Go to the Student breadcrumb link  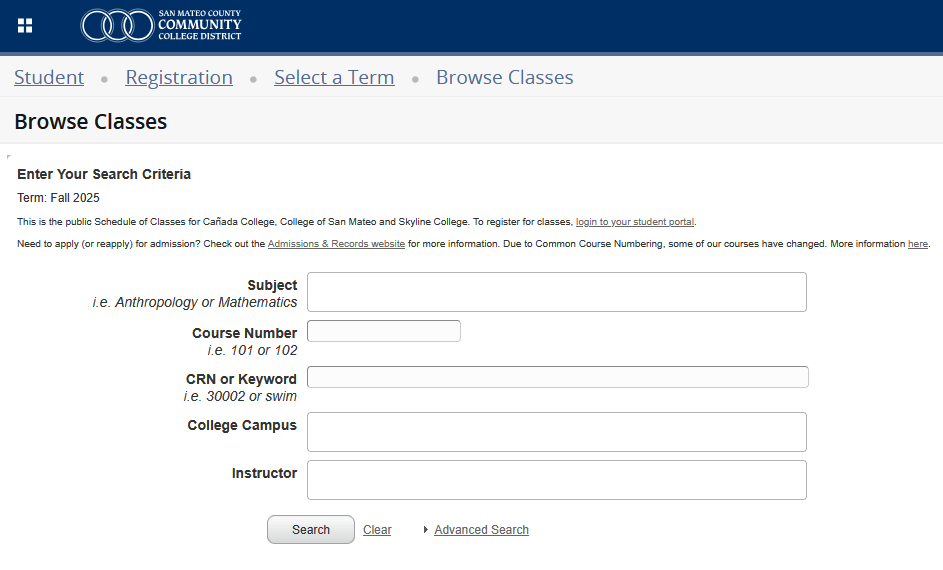point(49,77)
